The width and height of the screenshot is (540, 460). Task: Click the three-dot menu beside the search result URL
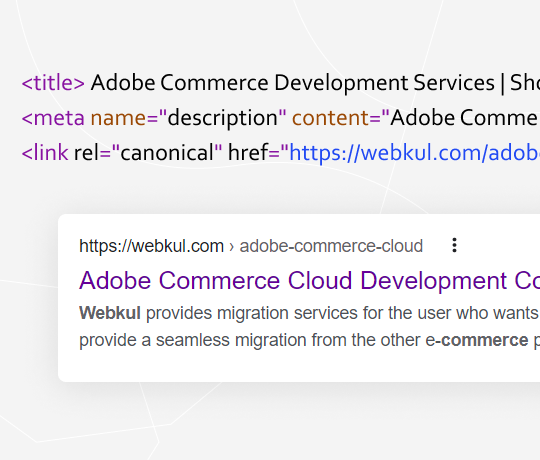click(454, 245)
